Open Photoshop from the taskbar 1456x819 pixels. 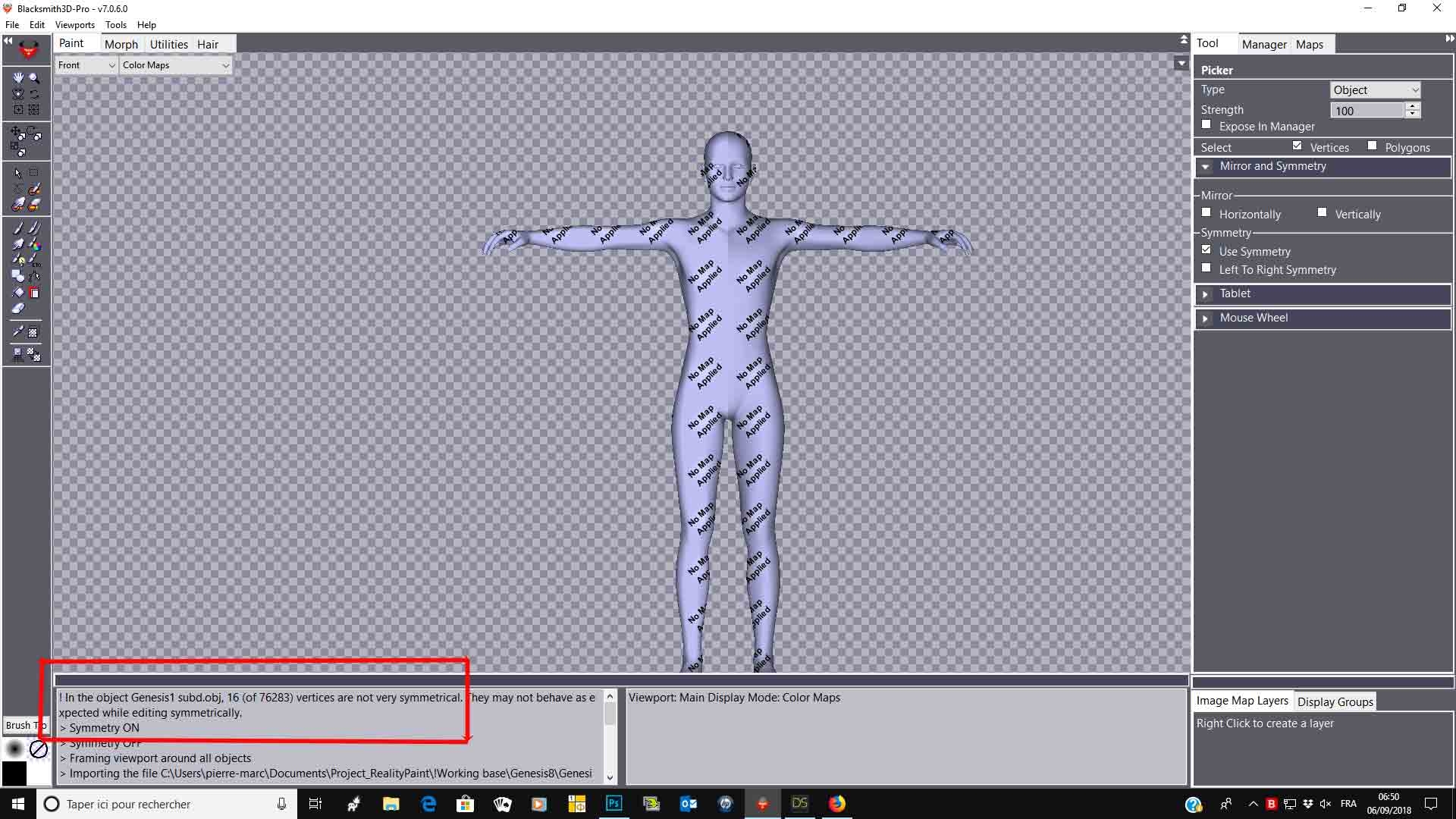pyautogui.click(x=613, y=804)
